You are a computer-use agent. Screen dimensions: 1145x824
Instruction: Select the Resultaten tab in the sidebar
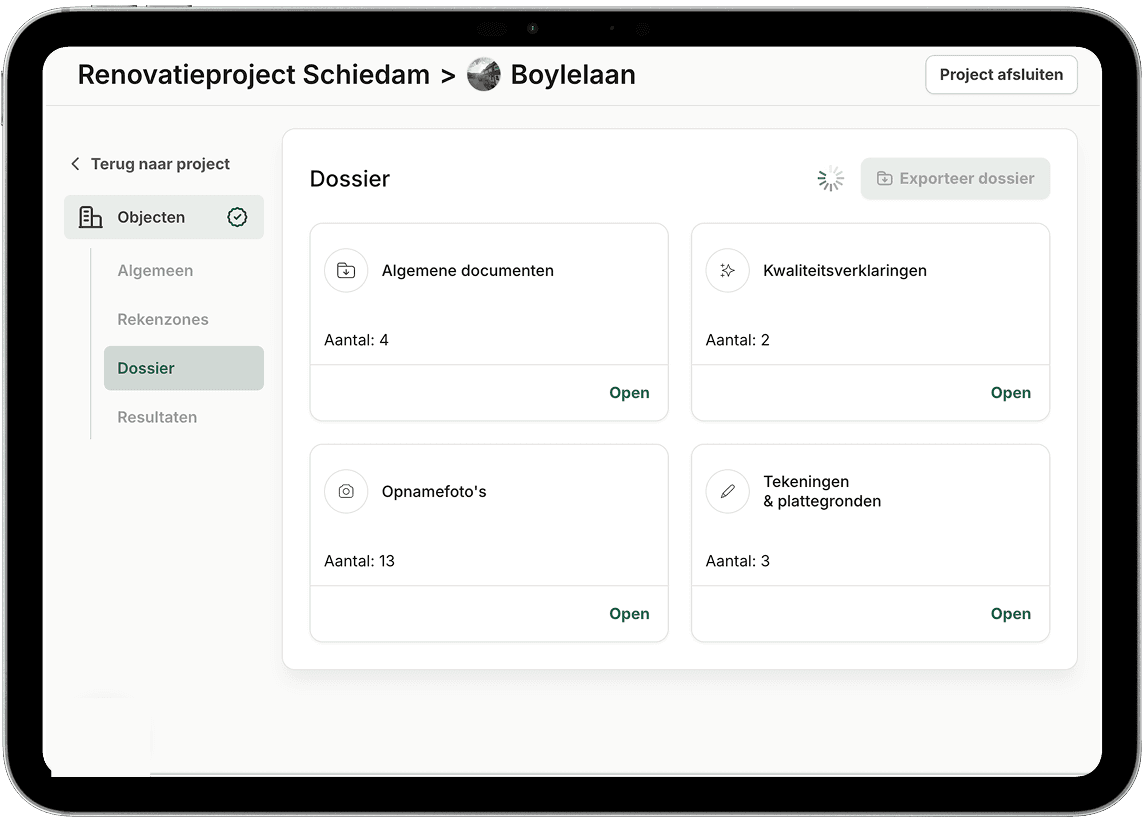[157, 417]
